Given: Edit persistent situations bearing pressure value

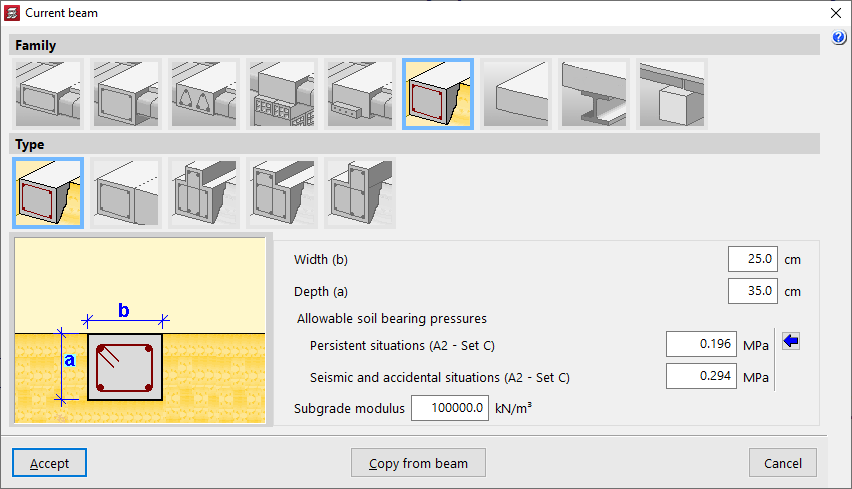Looking at the screenshot, I should tap(701, 344).
